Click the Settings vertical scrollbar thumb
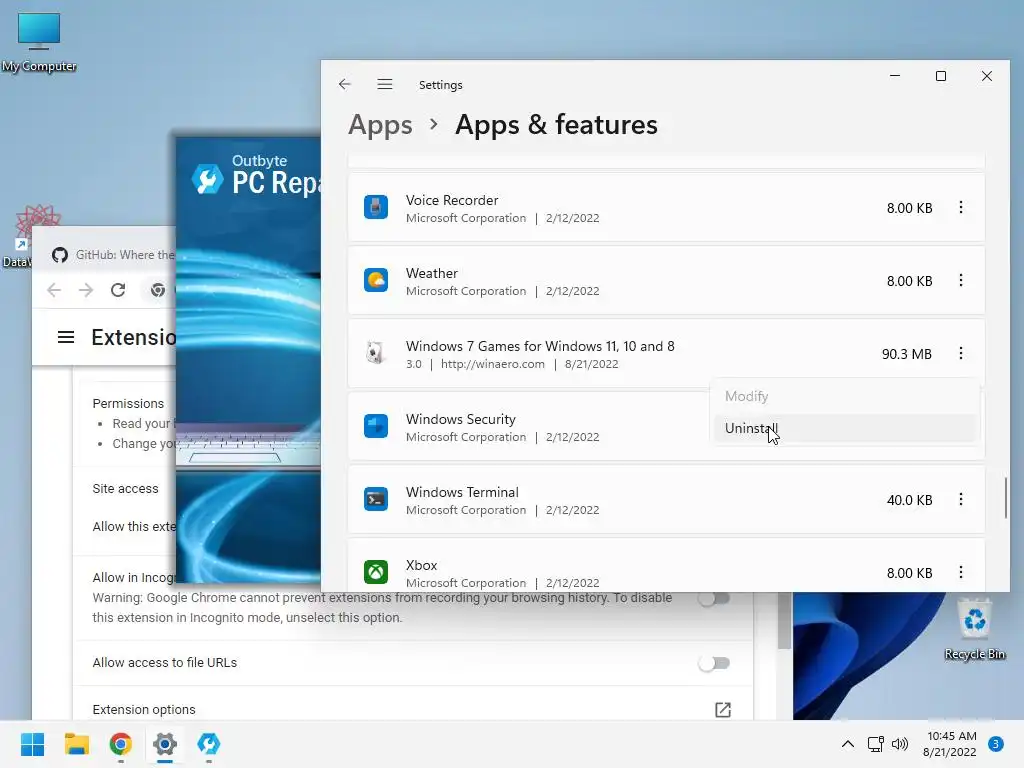The height and width of the screenshot is (768, 1024). [x=1005, y=498]
